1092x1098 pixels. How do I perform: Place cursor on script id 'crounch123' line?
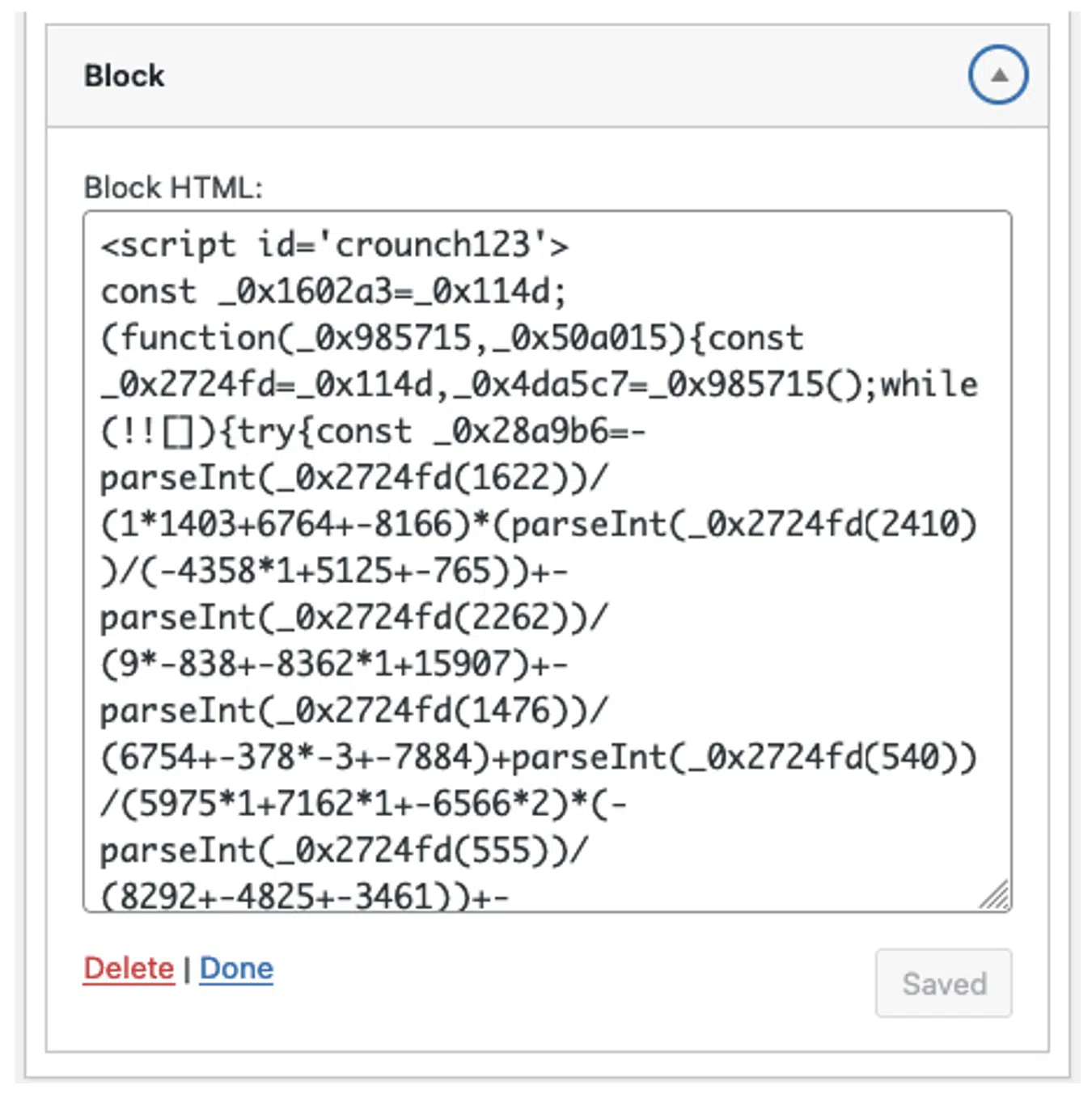pos(334,244)
